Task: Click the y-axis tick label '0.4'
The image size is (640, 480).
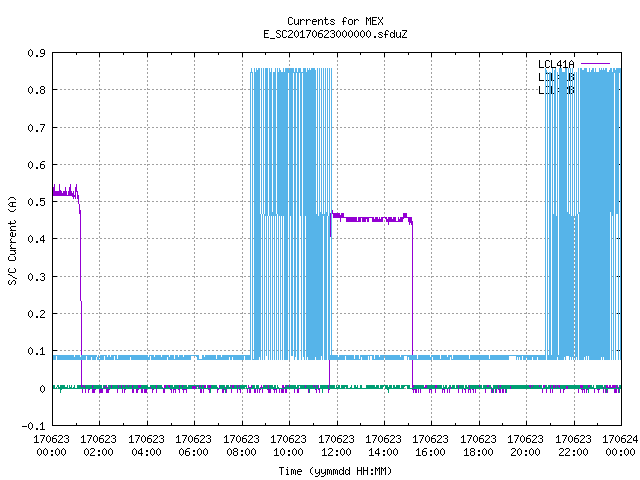Action: (37, 239)
